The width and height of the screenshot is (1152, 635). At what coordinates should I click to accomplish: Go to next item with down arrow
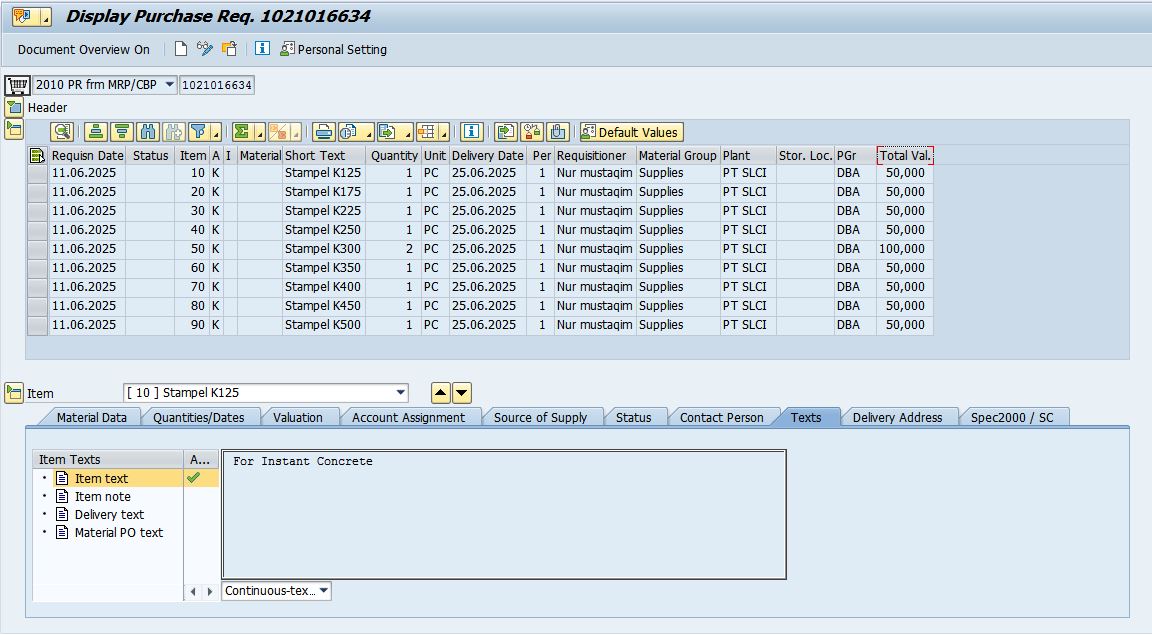(x=461, y=393)
